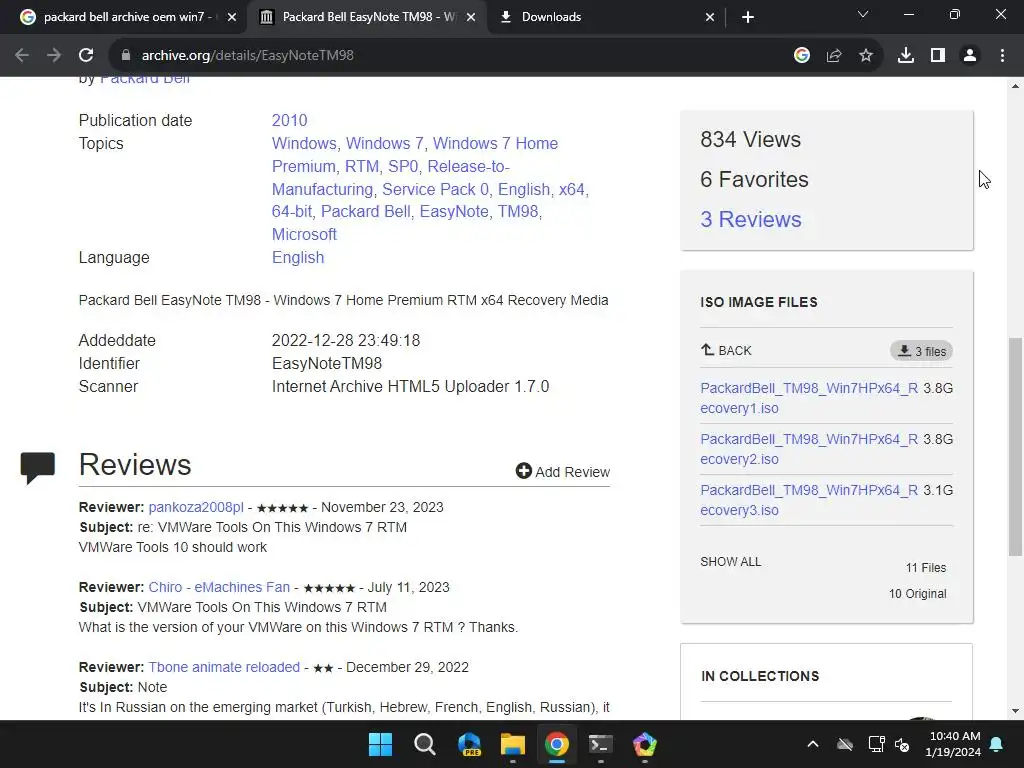Viewport: 1024px width, 768px height.
Task: Click the page vertical scrollbar thumb
Action: pyautogui.click(x=1015, y=447)
